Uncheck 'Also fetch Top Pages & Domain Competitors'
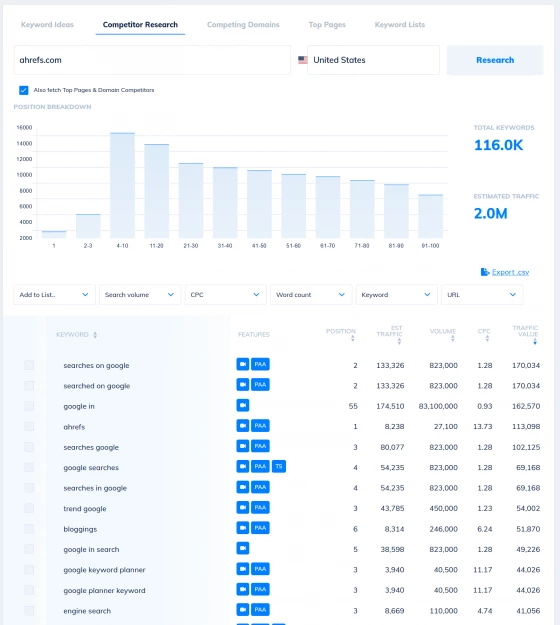The height and width of the screenshot is (625, 560). (x=24, y=90)
